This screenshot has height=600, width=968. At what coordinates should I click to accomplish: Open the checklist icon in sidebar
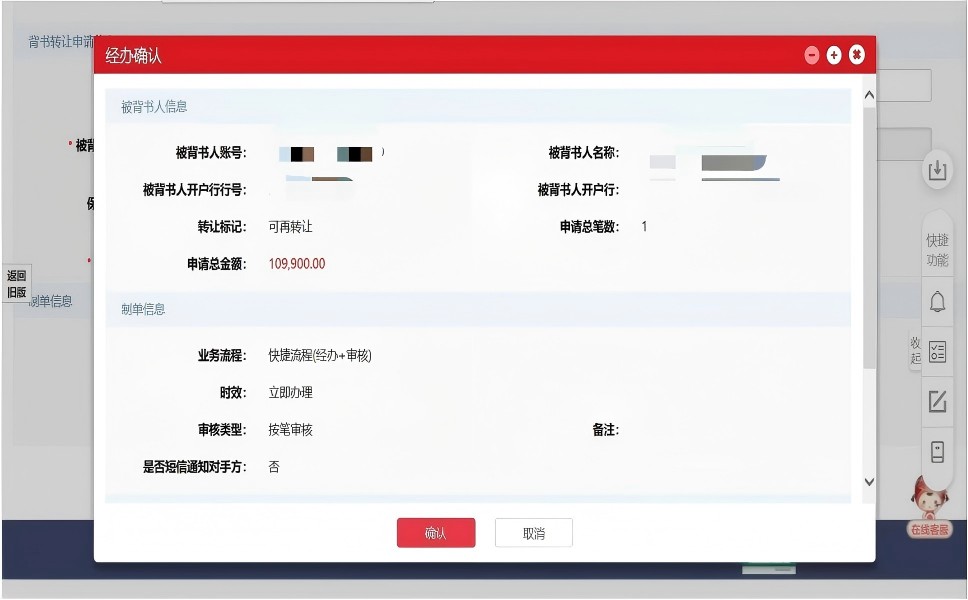click(937, 351)
